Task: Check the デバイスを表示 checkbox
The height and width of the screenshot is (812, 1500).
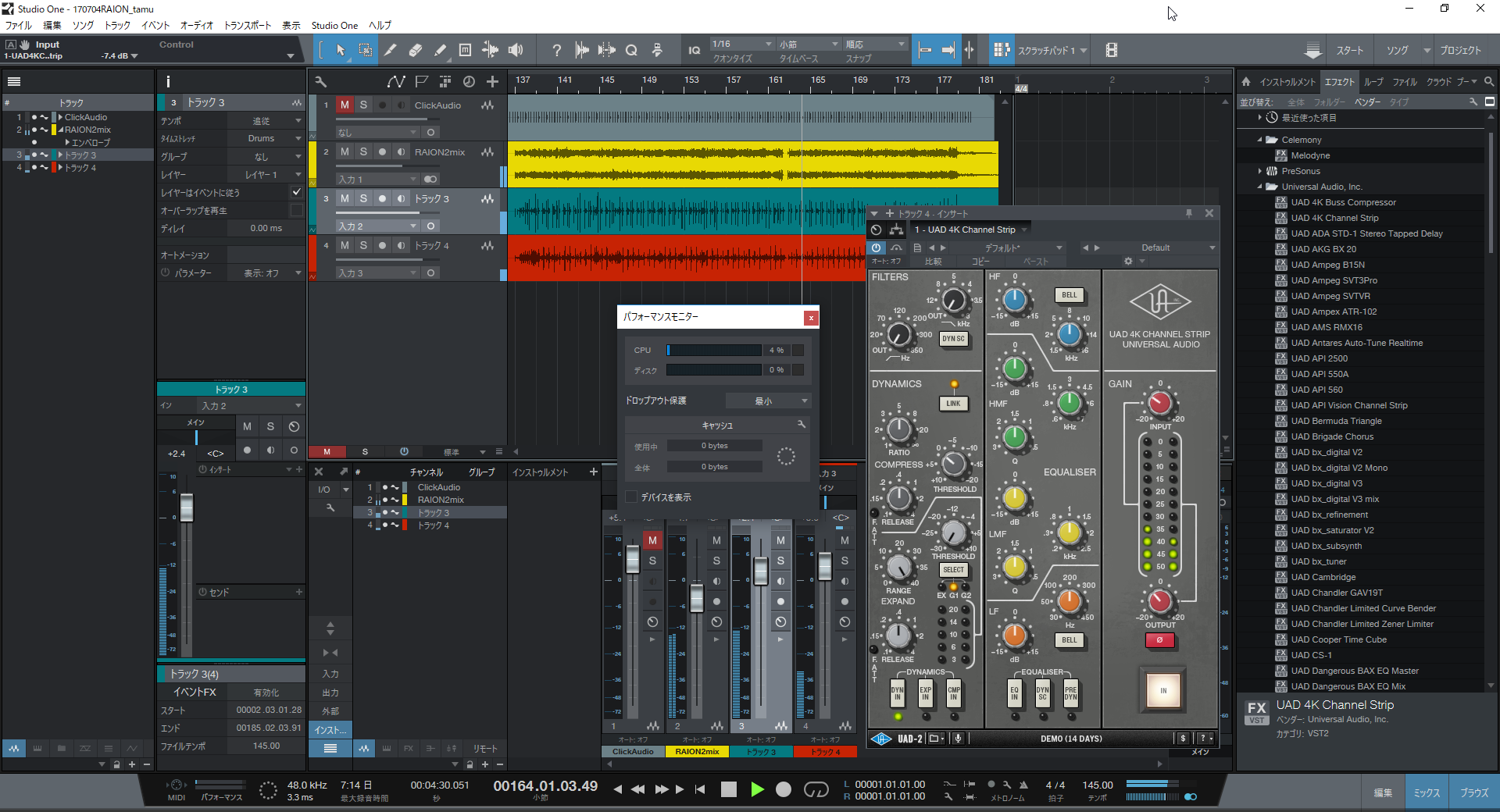Action: [x=631, y=497]
